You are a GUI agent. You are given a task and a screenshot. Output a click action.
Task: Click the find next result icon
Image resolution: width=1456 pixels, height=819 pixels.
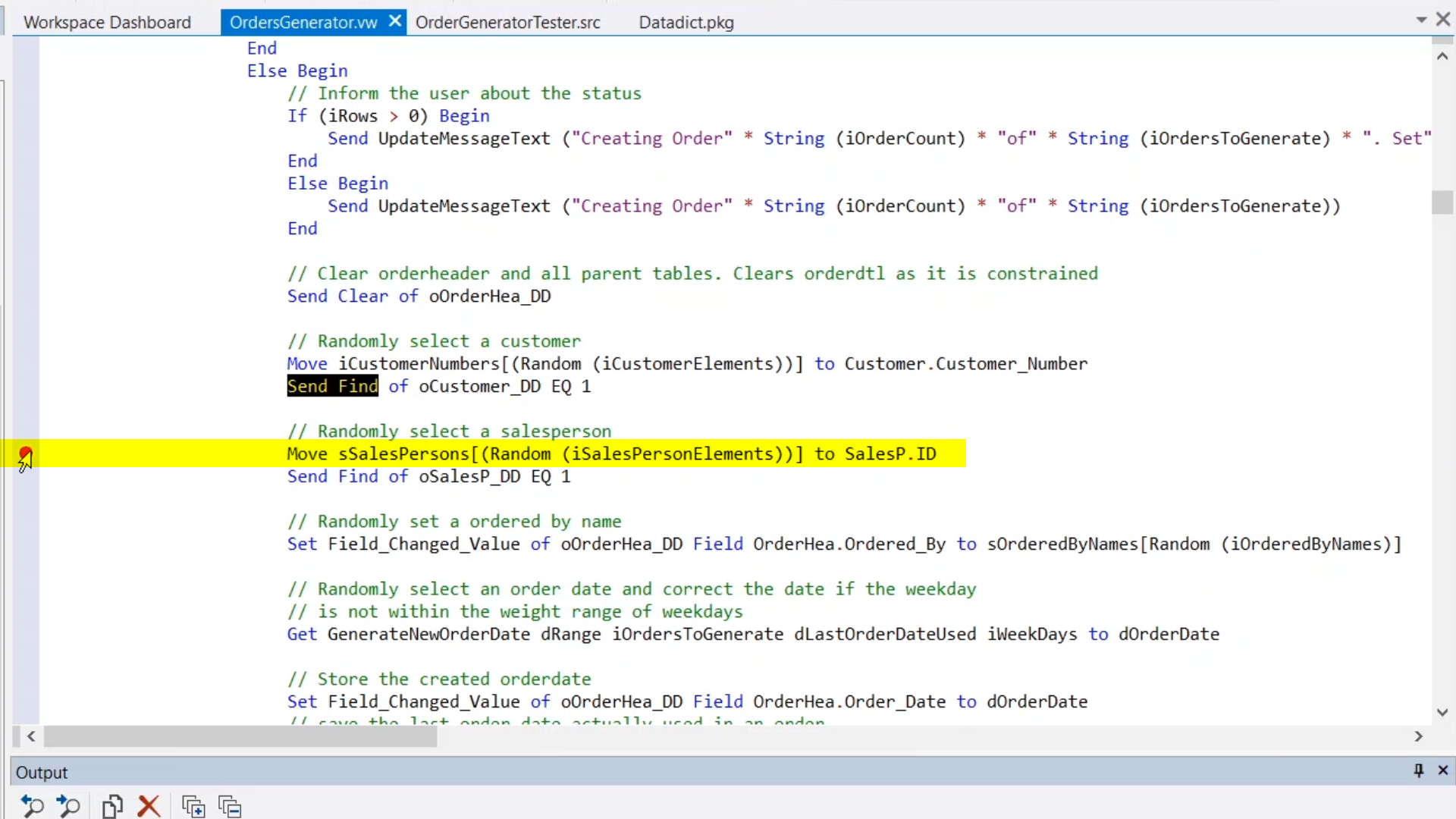[x=68, y=805]
